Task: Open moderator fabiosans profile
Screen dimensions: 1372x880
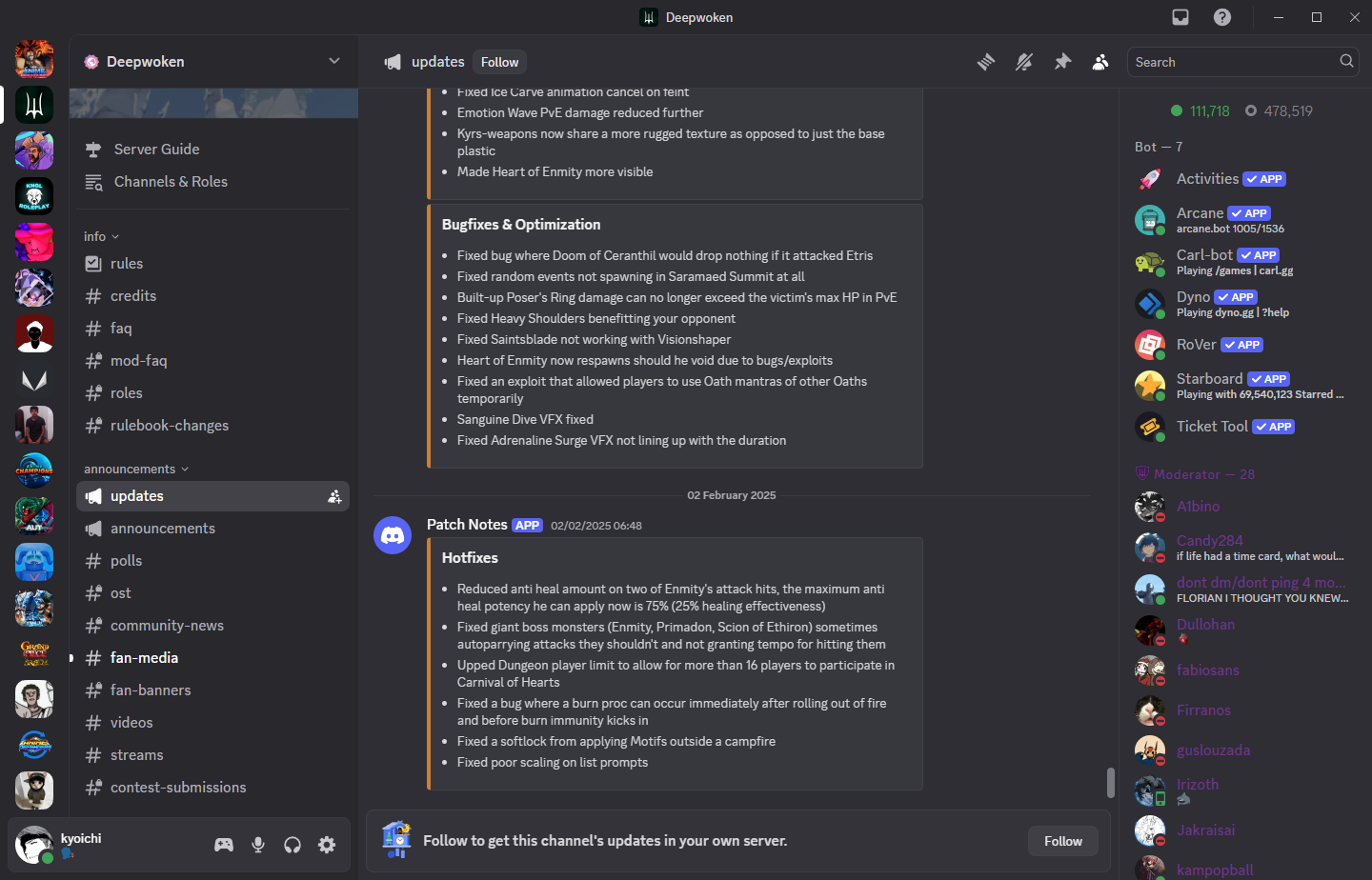Action: (1242, 670)
